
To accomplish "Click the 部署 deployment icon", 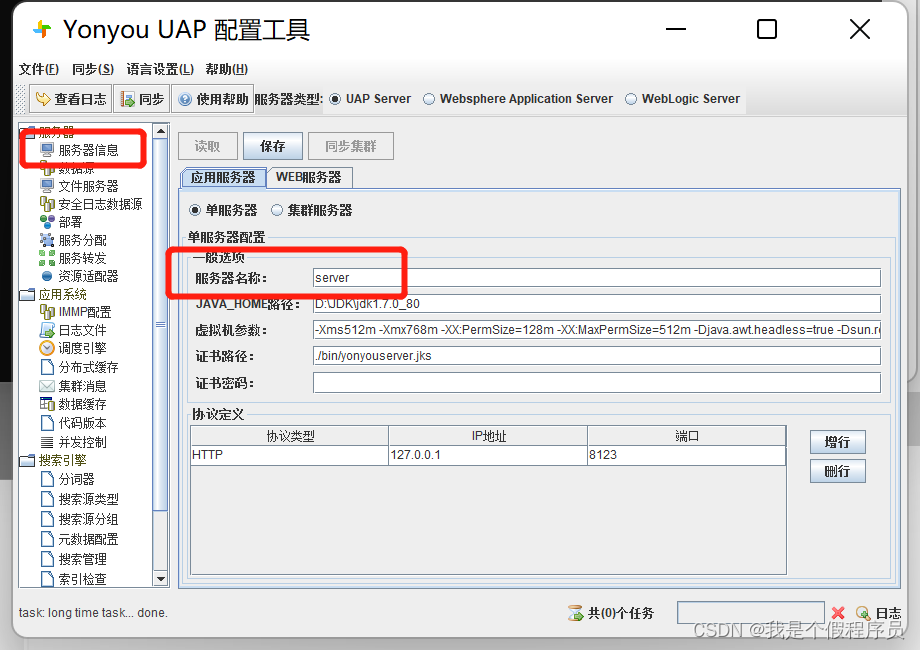I will (47, 222).
